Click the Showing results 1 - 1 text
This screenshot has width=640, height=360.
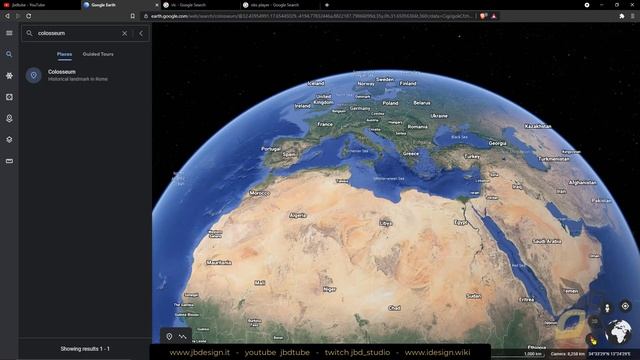85,349
